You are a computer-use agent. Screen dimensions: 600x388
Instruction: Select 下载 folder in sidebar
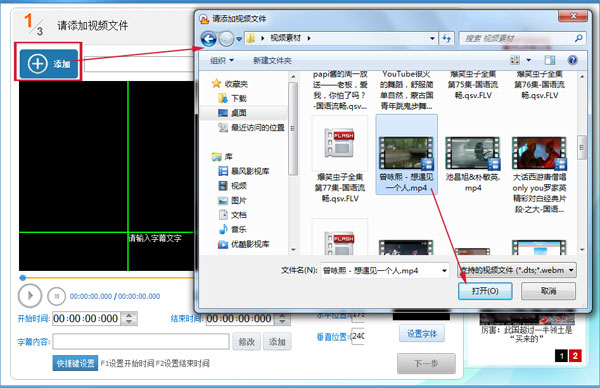(x=233, y=98)
